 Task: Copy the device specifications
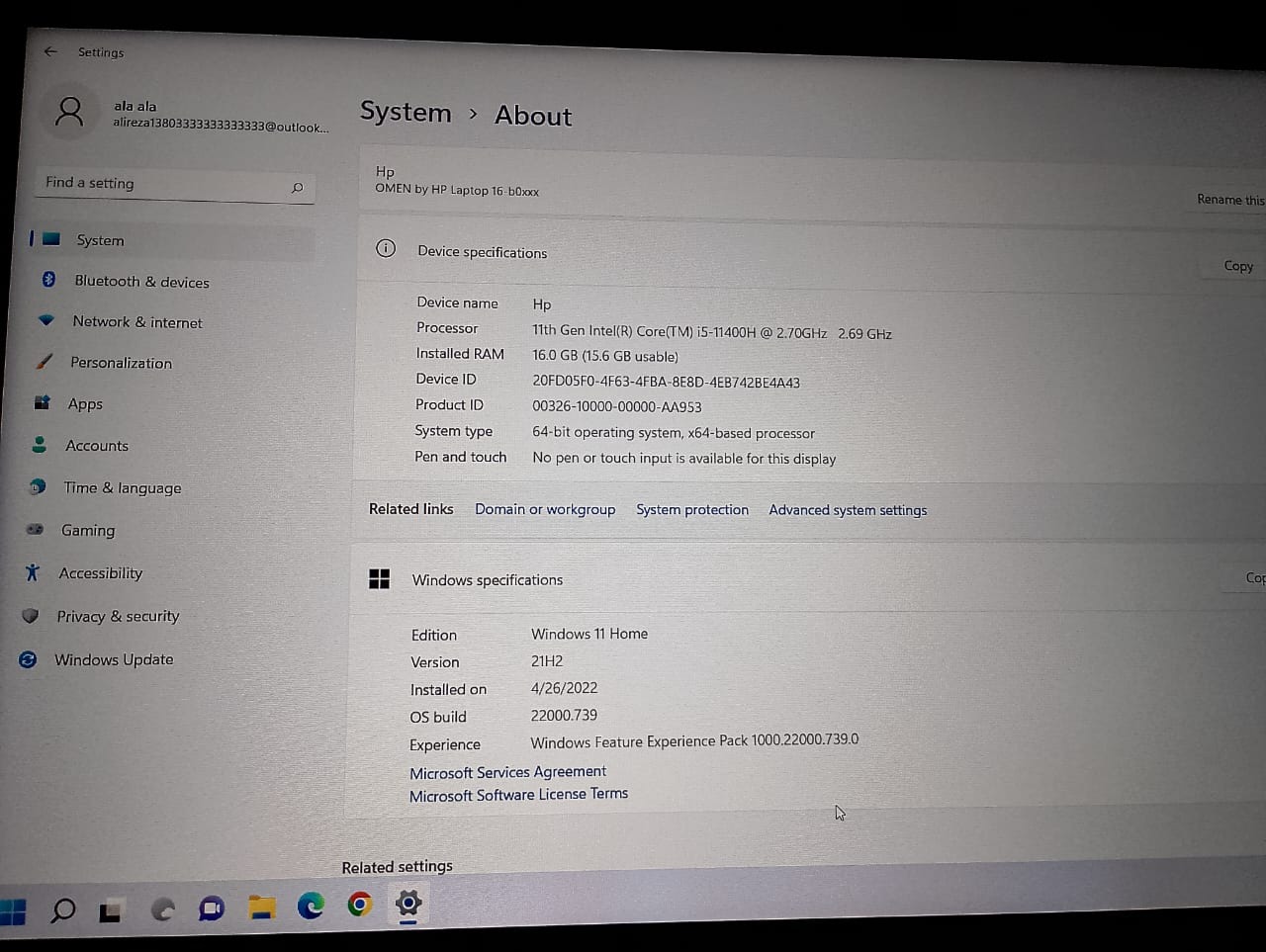(x=1238, y=266)
